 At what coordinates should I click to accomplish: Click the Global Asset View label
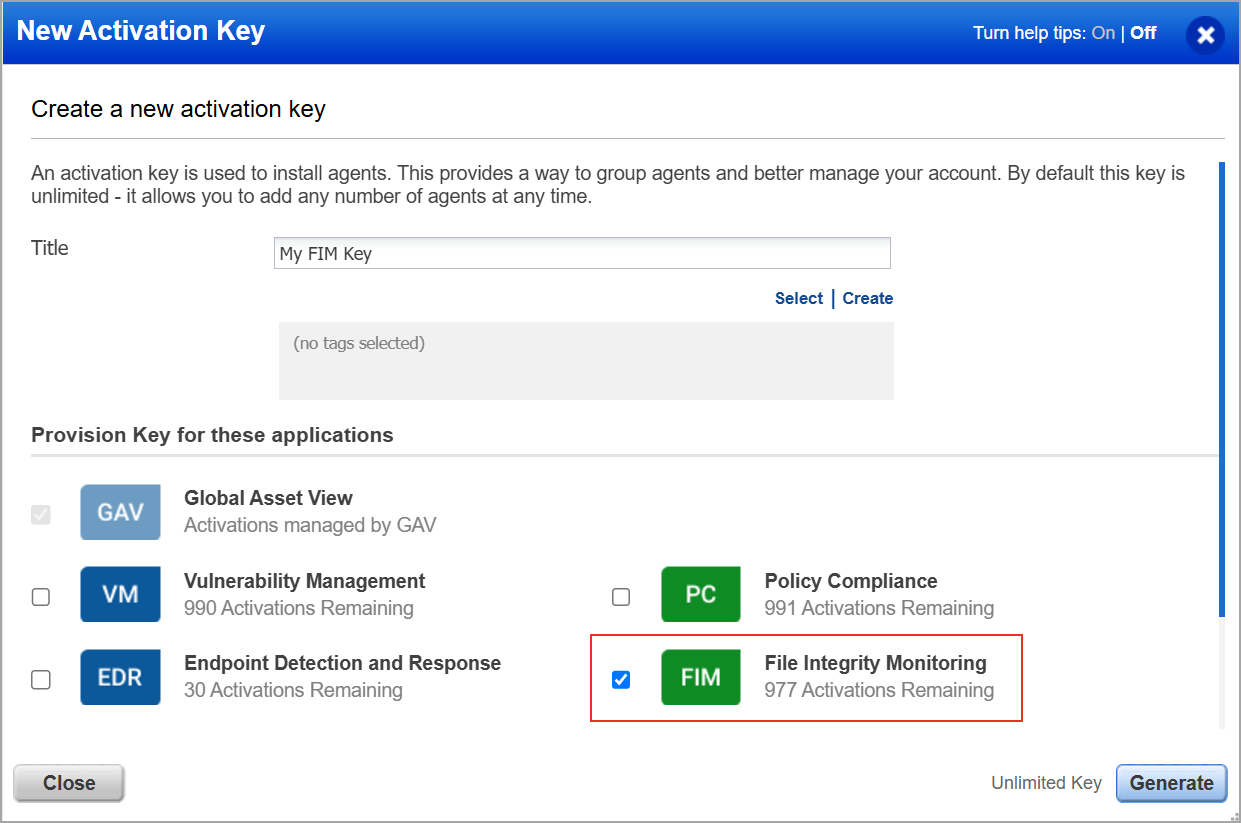[x=268, y=498]
